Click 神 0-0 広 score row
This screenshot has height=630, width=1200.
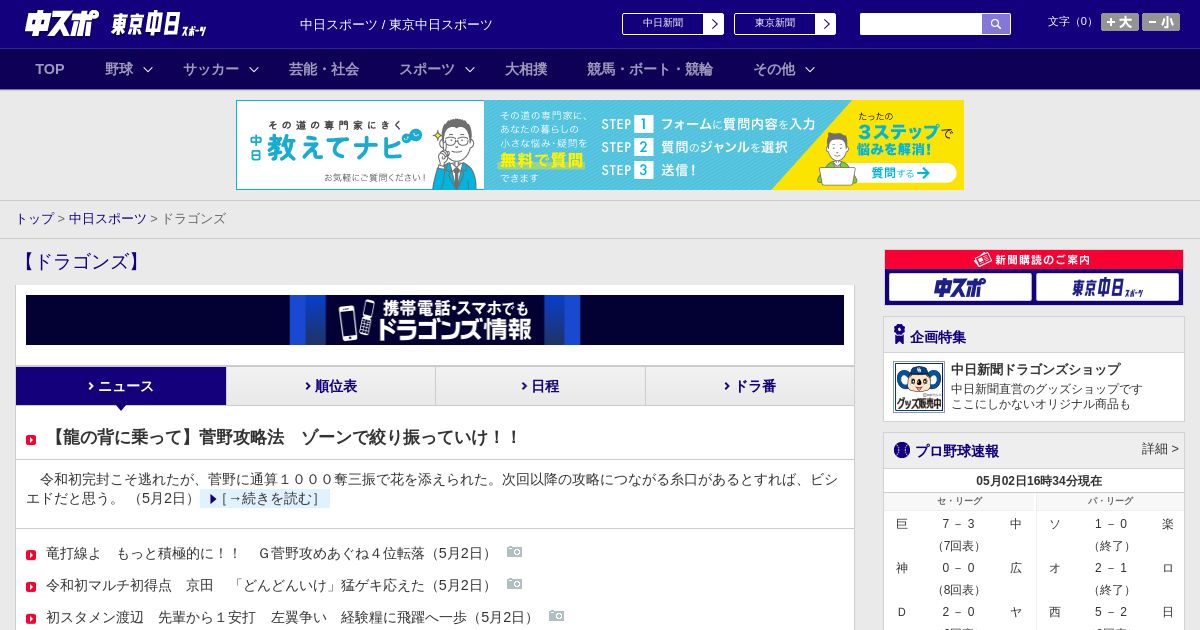(x=959, y=568)
